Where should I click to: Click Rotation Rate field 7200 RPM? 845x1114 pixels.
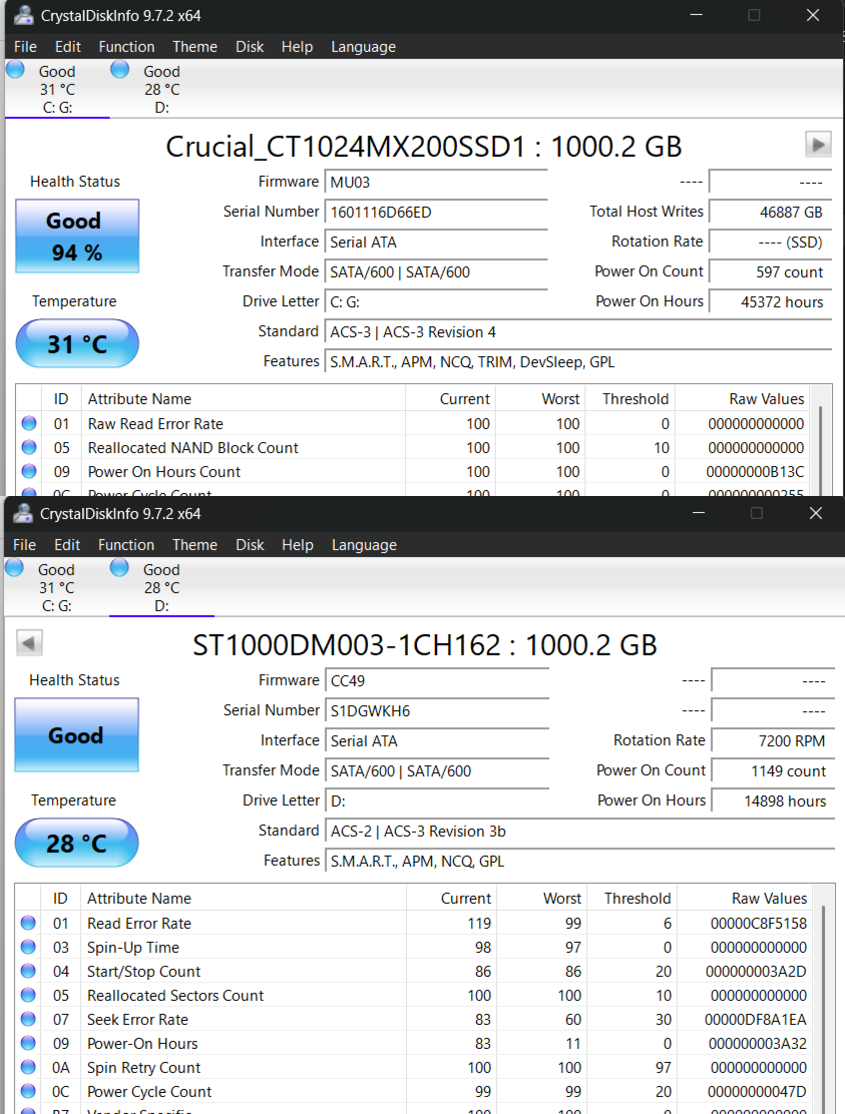pyautogui.click(x=773, y=741)
